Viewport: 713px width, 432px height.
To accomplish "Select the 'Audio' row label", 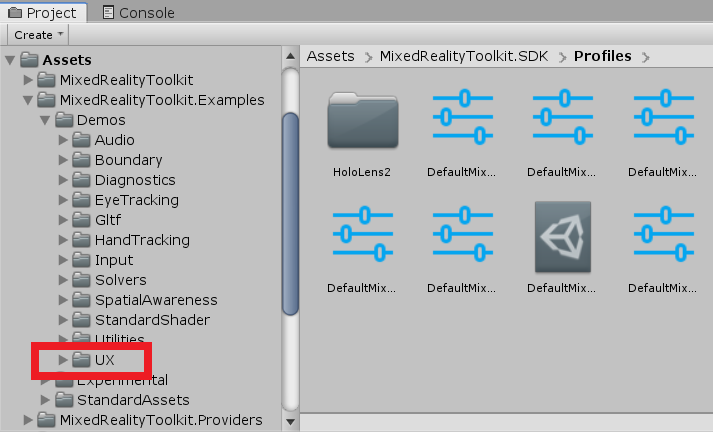I will [115, 140].
